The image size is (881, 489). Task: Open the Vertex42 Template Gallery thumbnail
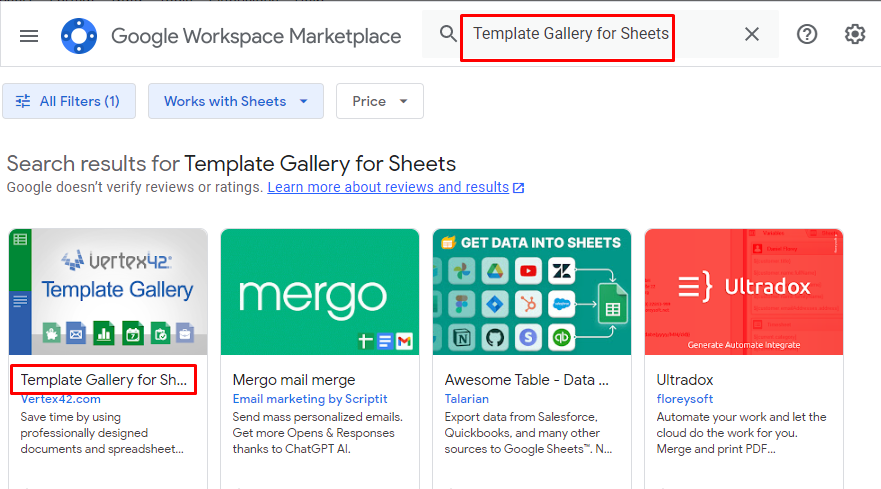click(x=108, y=292)
